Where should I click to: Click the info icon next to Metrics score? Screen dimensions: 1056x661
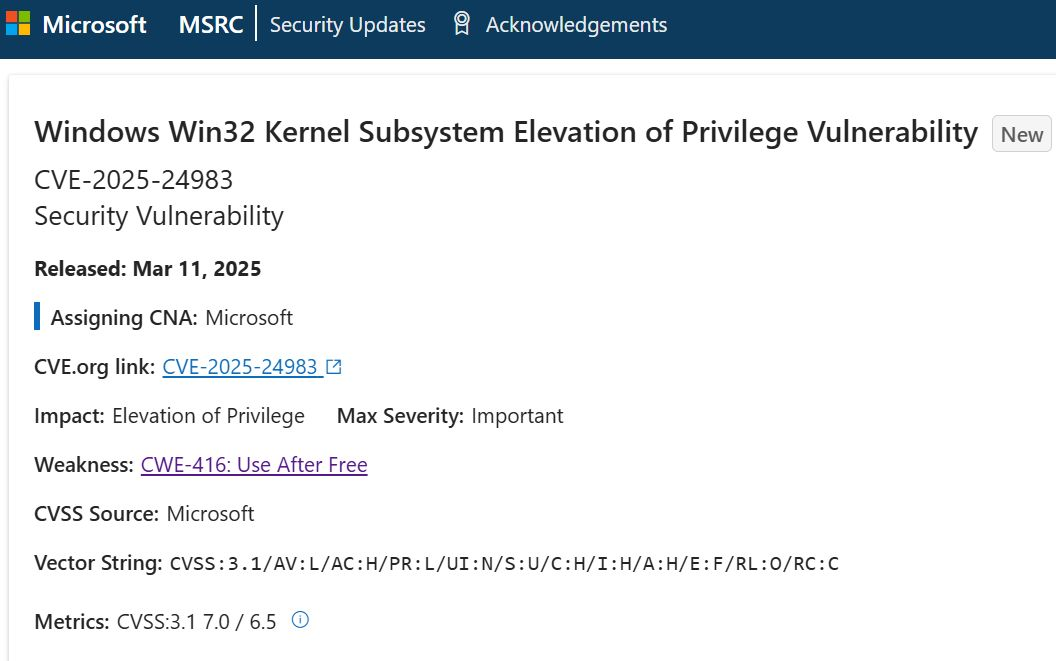300,620
